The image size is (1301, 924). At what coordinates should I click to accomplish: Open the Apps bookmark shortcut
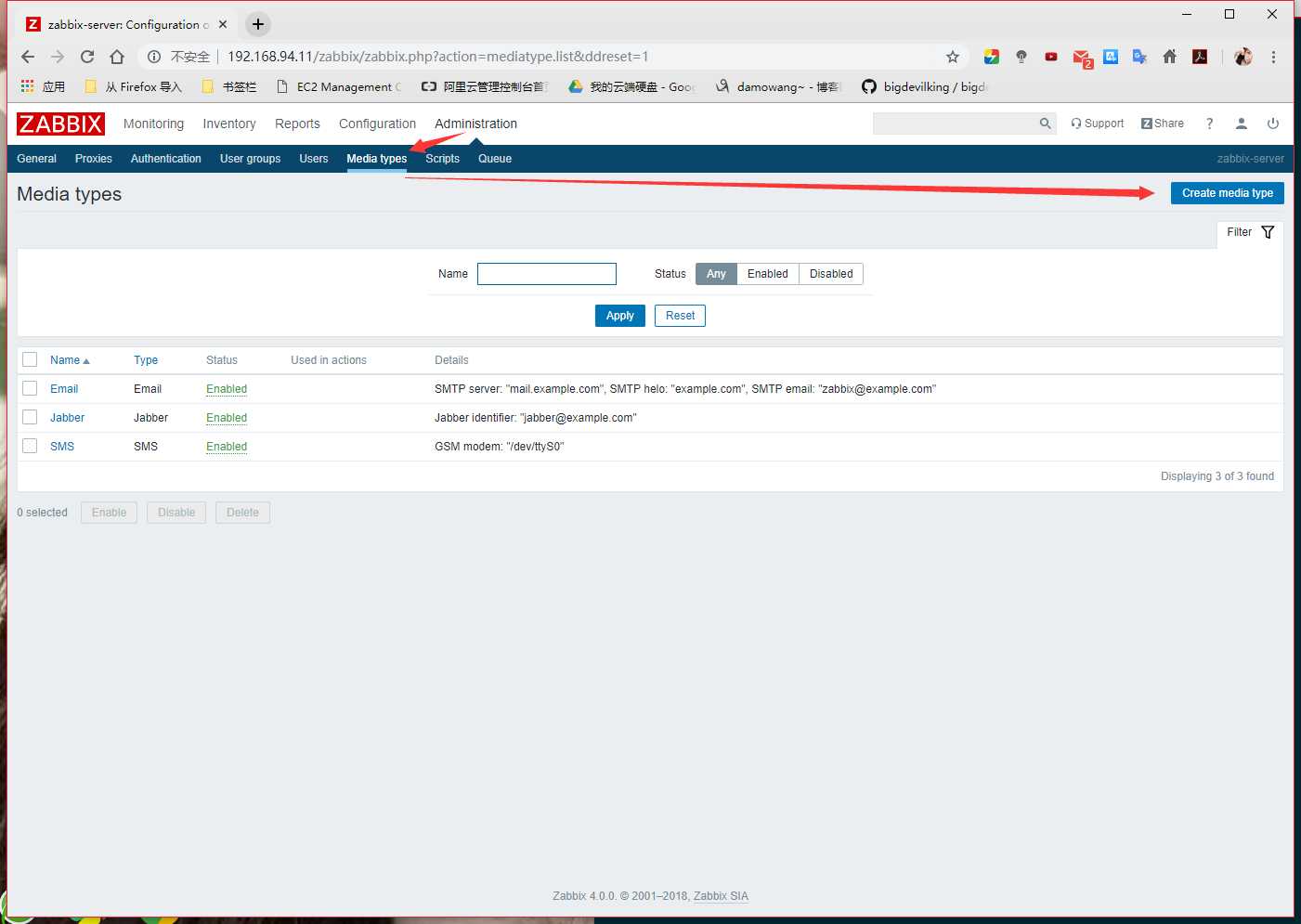43,86
